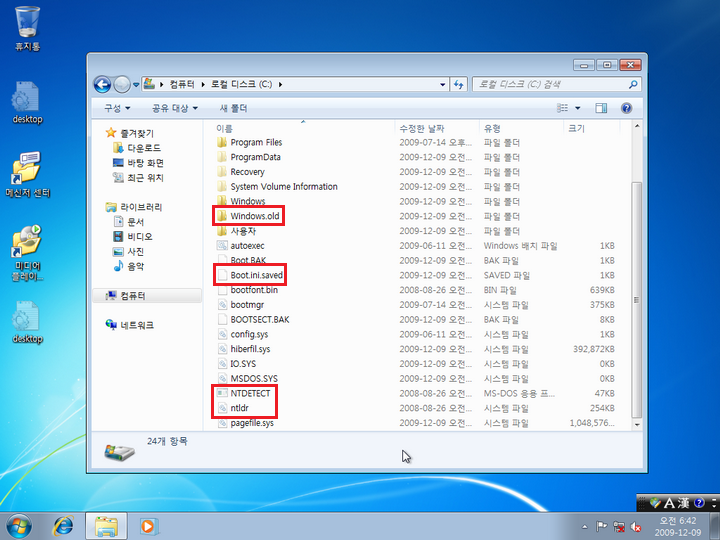Toggle the preview pane button
720x540 pixels.
601,108
